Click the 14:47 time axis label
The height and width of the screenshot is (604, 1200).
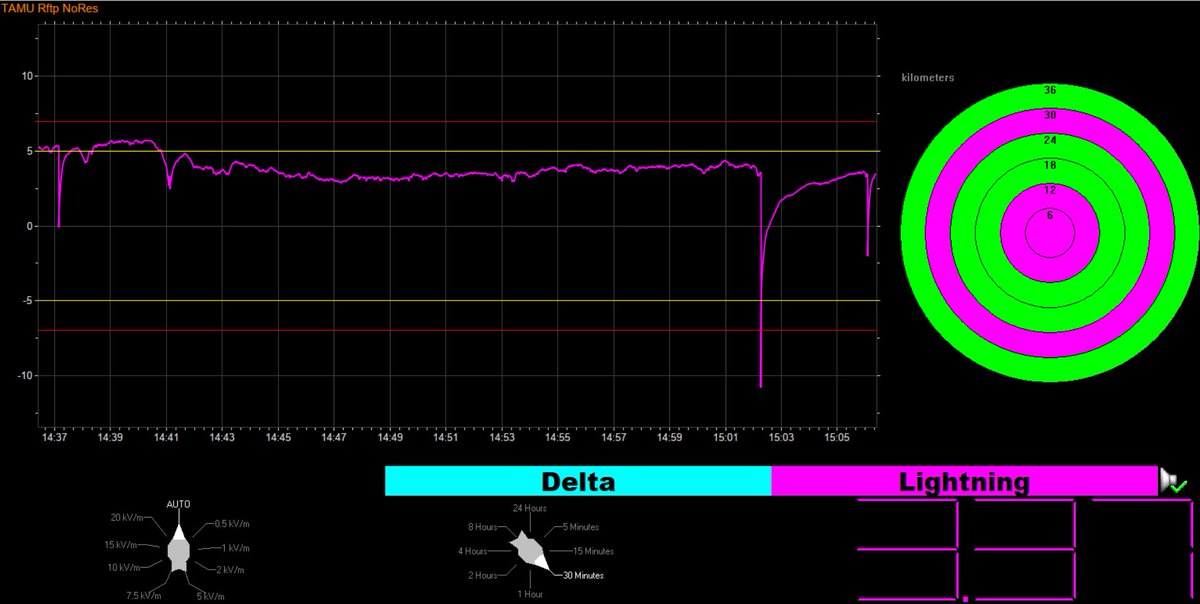[x=335, y=437]
